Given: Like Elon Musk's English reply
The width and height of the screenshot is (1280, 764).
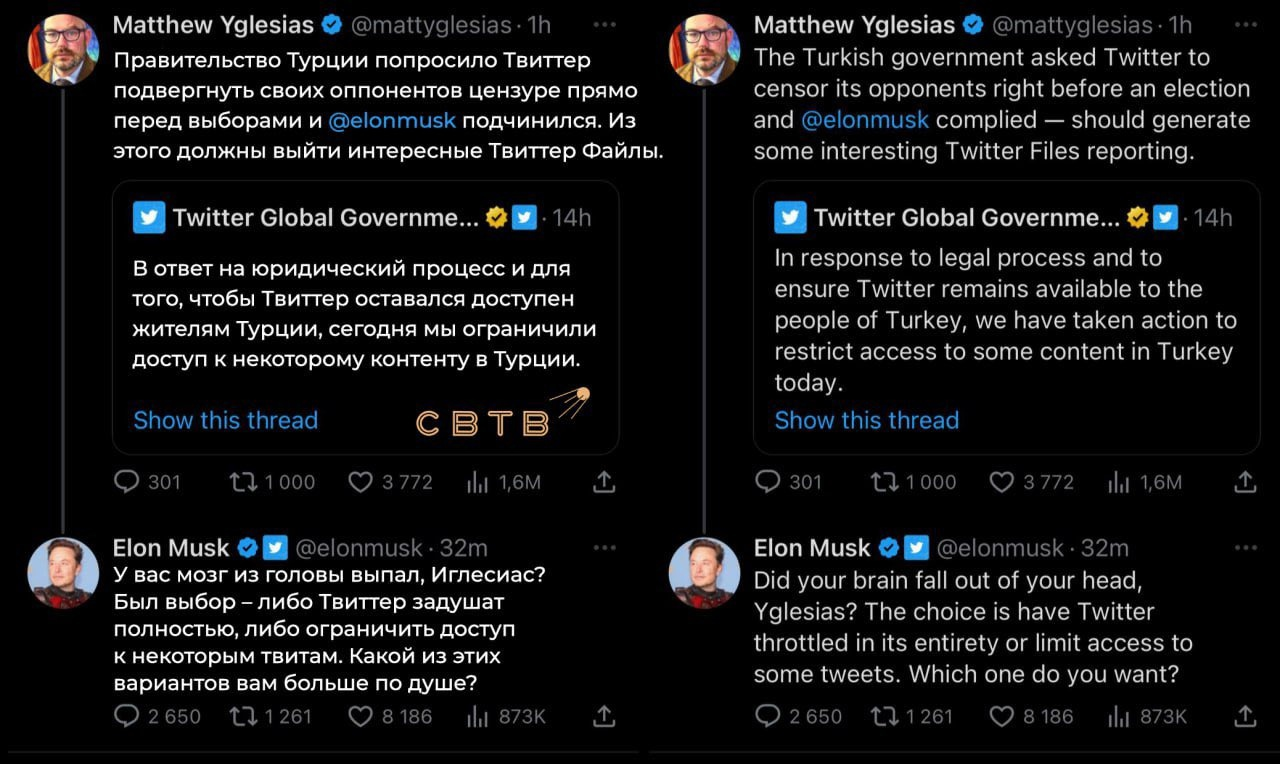Looking at the screenshot, I should pyautogui.click(x=1002, y=716).
